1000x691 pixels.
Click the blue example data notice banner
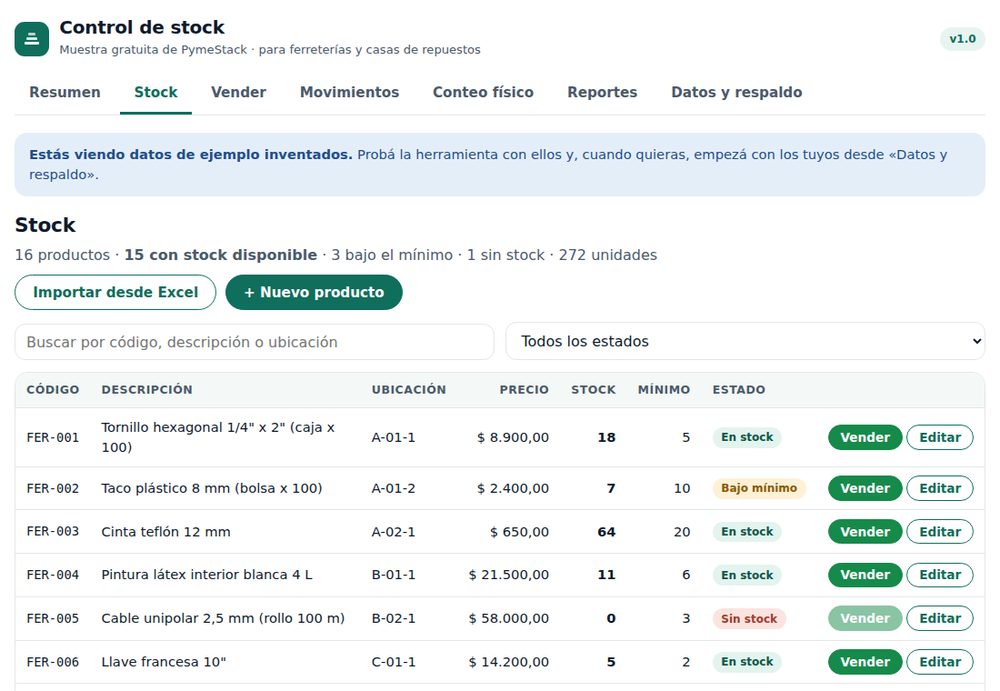(500, 165)
